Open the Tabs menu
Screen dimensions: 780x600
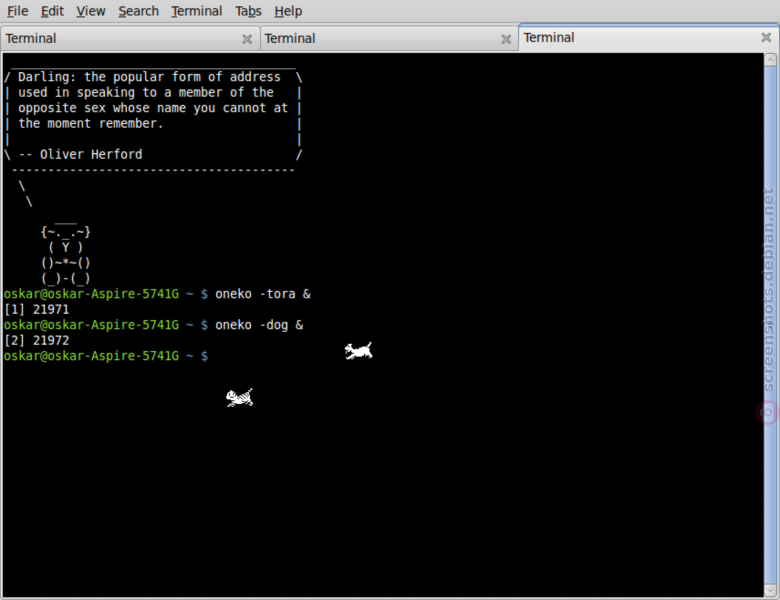(248, 11)
